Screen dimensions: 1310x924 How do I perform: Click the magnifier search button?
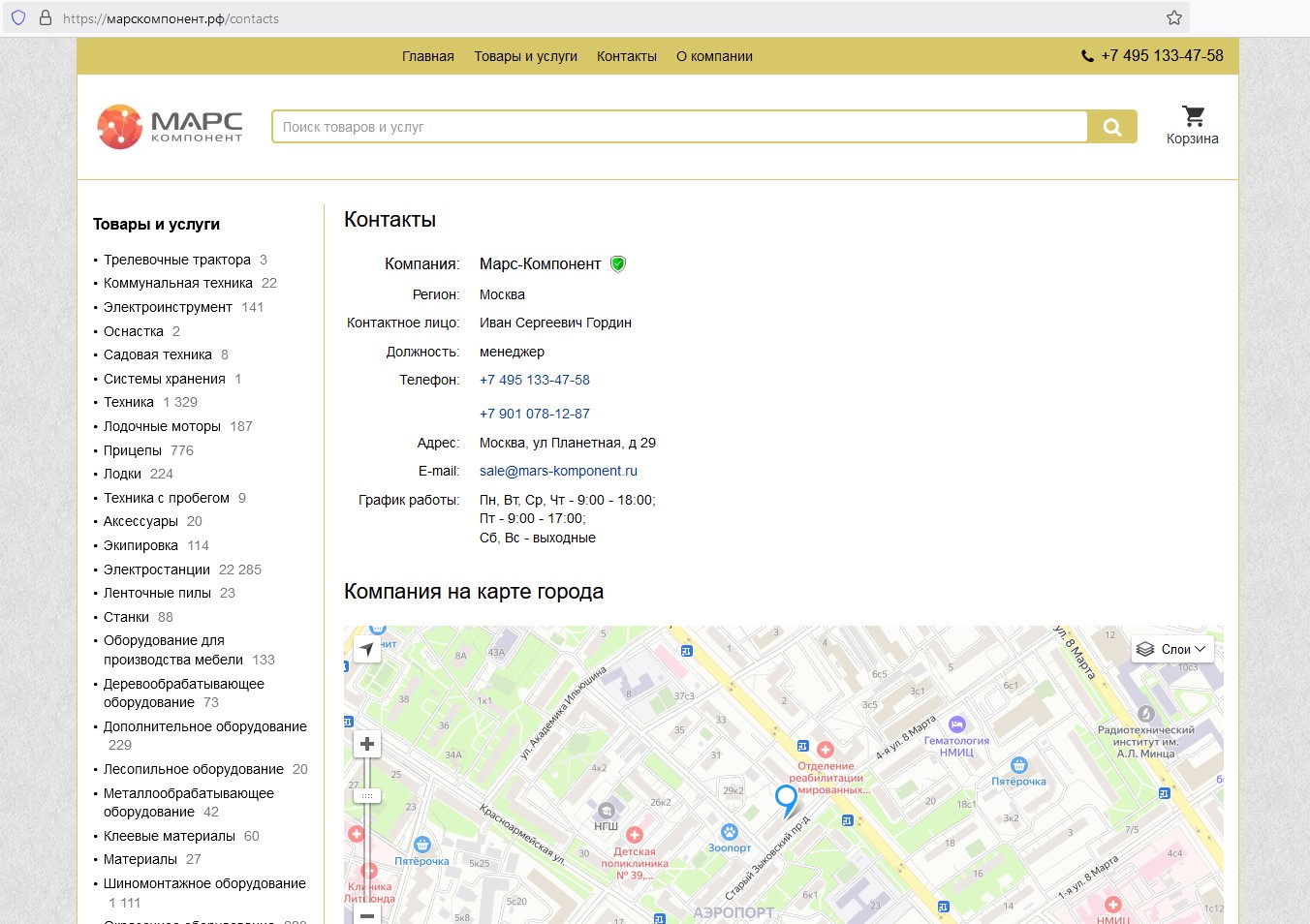click(1111, 127)
